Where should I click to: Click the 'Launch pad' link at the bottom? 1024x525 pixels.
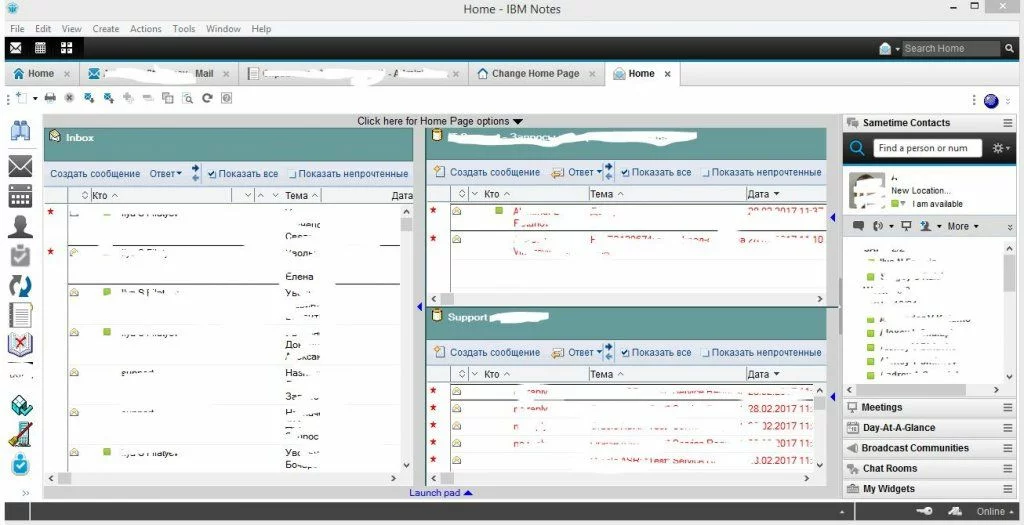[440, 493]
